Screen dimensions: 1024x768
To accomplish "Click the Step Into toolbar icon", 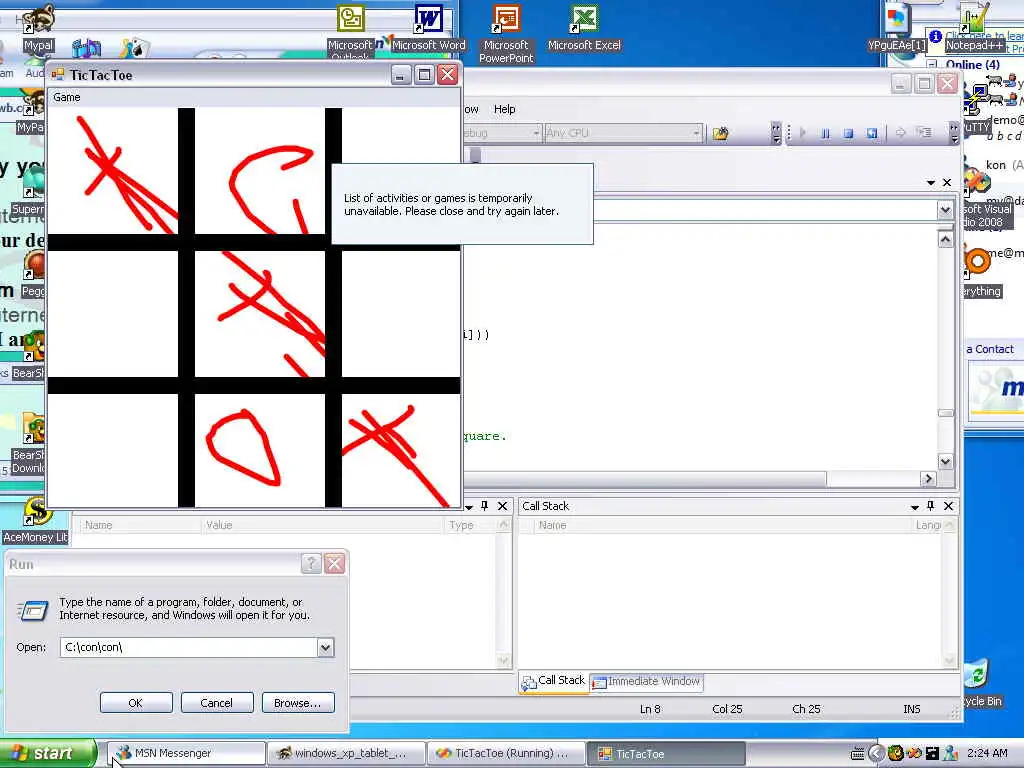I will (923, 133).
